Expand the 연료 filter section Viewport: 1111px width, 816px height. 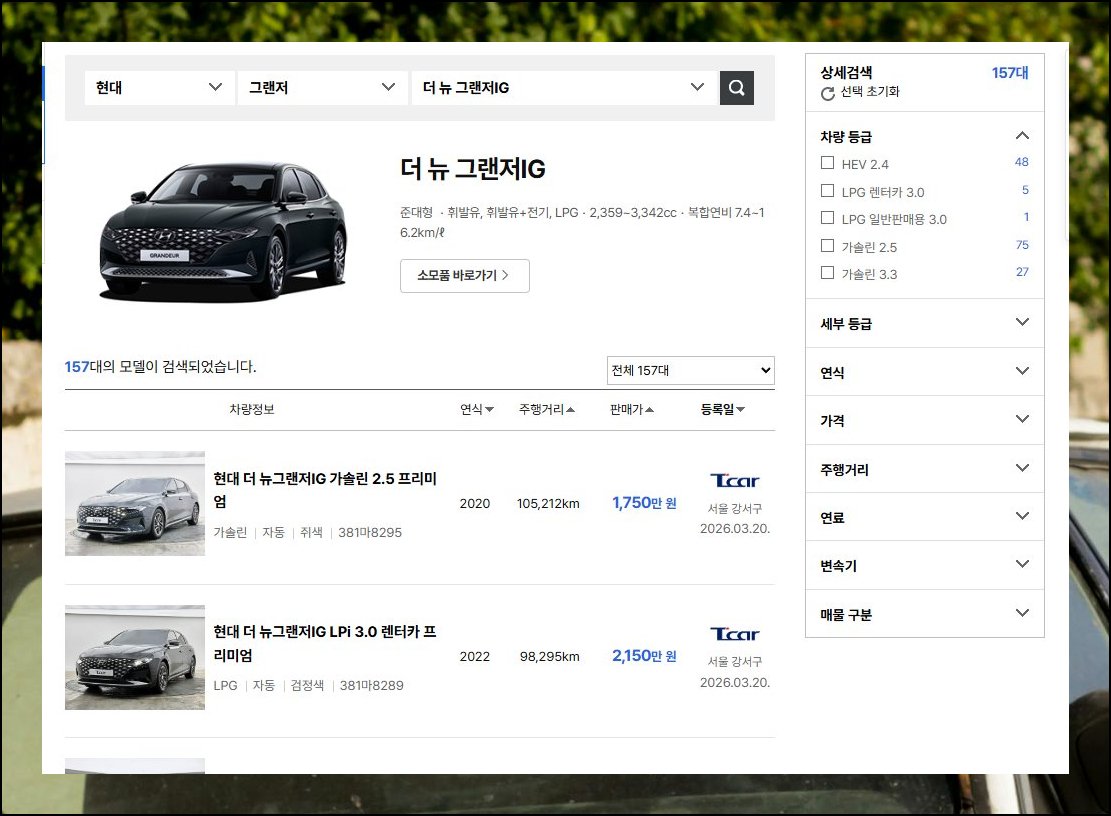coord(925,517)
